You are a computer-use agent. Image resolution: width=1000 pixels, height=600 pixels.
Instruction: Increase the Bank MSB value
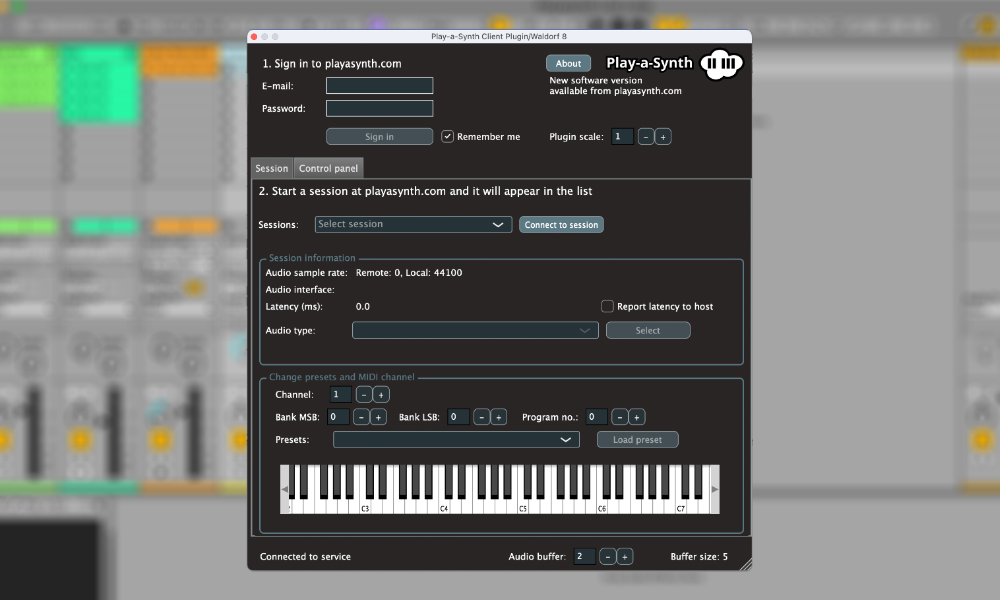(x=378, y=417)
